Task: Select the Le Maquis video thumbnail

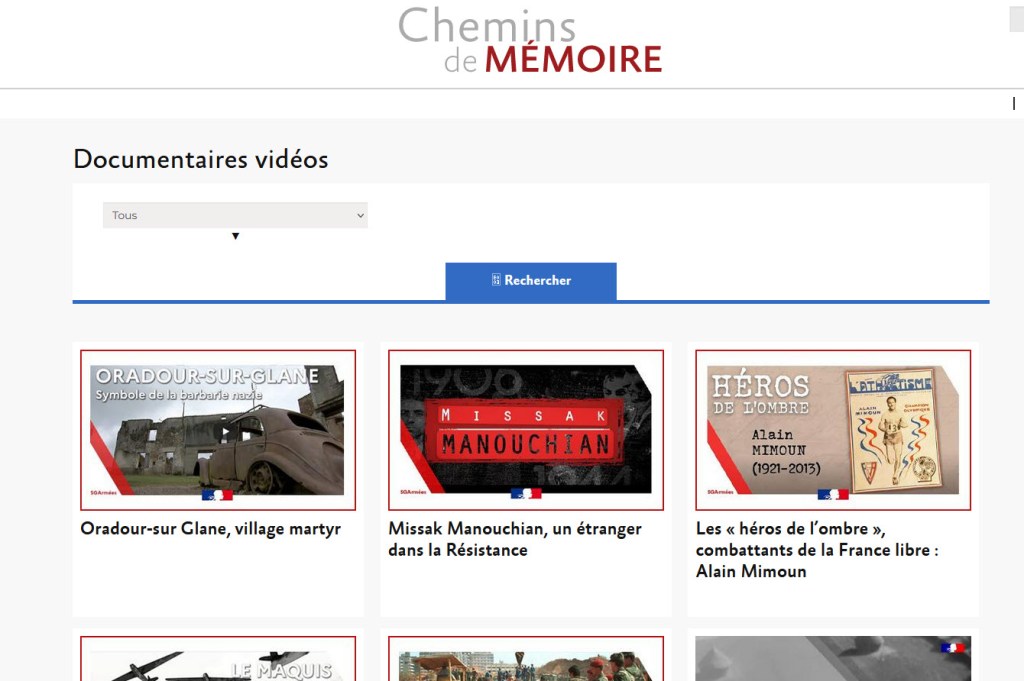Action: pyautogui.click(x=218, y=659)
